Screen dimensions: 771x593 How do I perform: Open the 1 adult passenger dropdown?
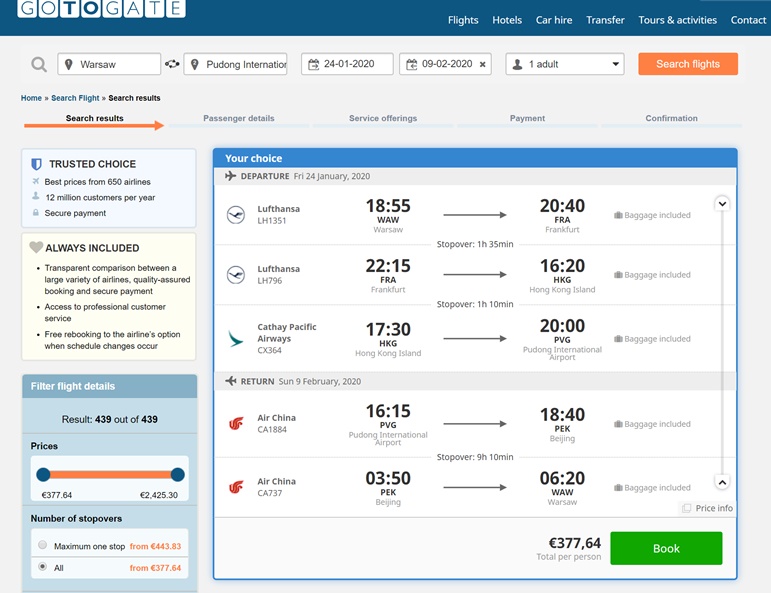(x=565, y=64)
